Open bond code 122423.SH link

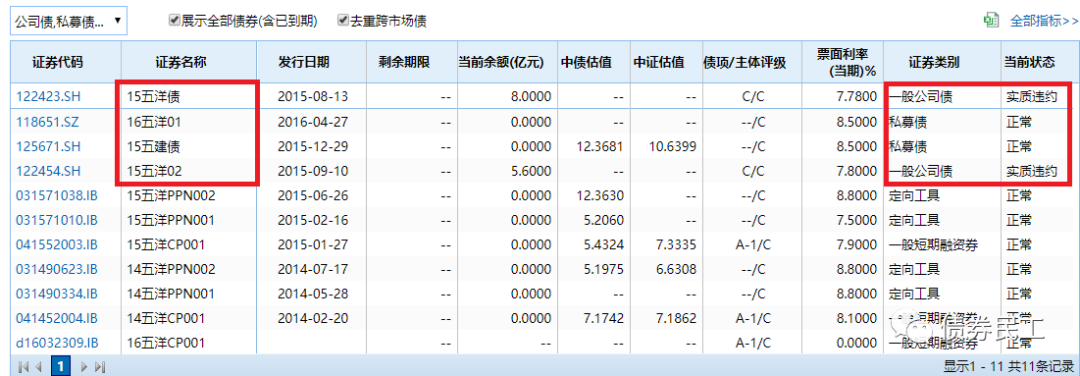tap(47, 97)
